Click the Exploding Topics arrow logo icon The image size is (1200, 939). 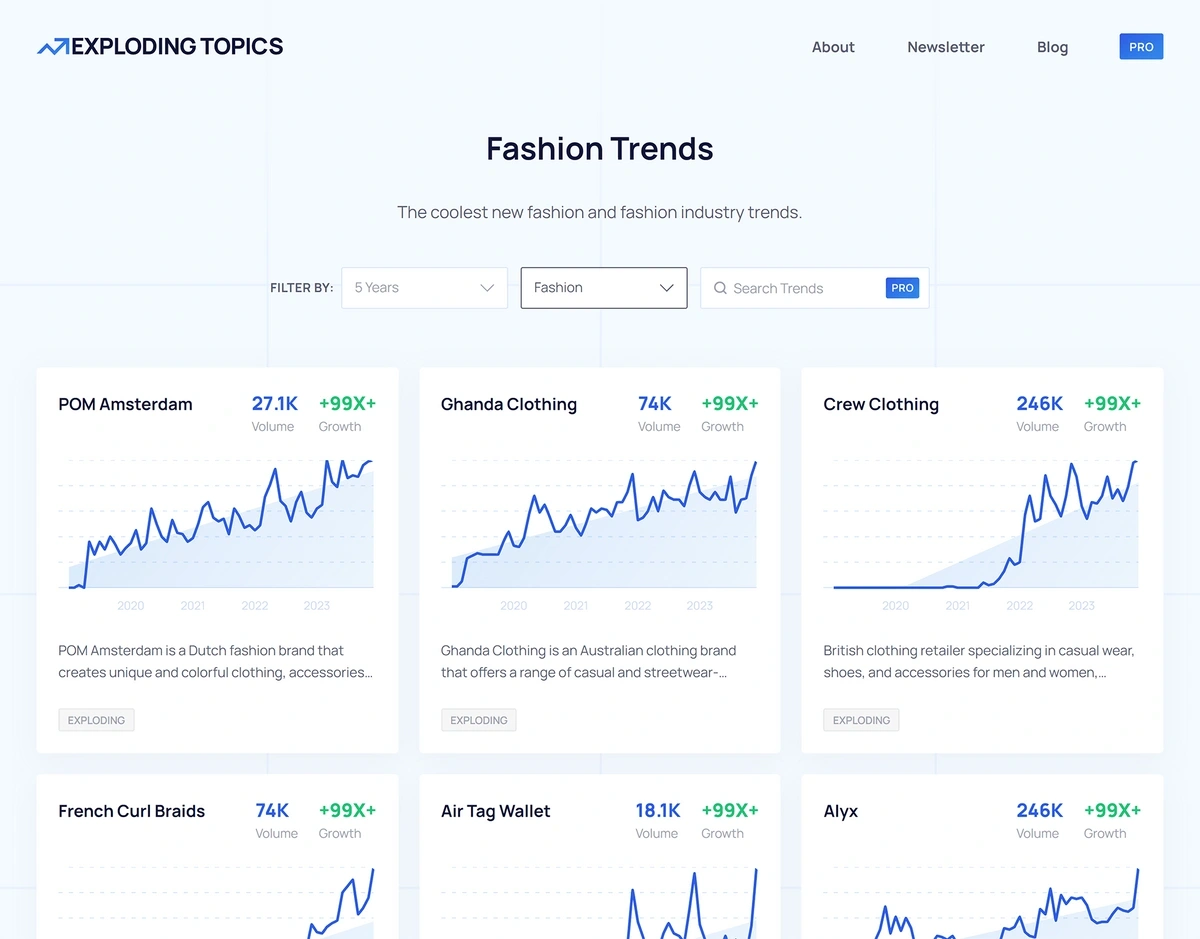click(x=53, y=47)
